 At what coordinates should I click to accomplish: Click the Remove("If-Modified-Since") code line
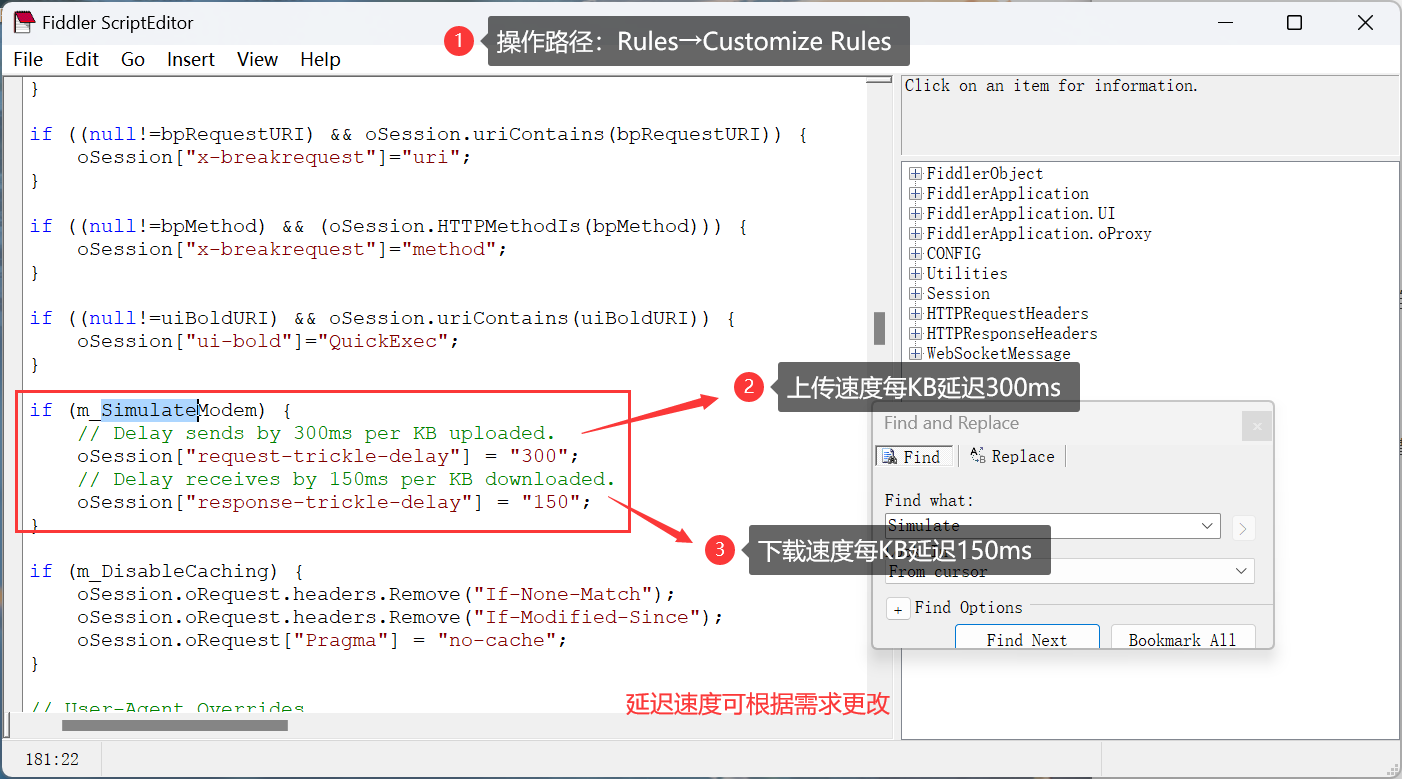400,617
